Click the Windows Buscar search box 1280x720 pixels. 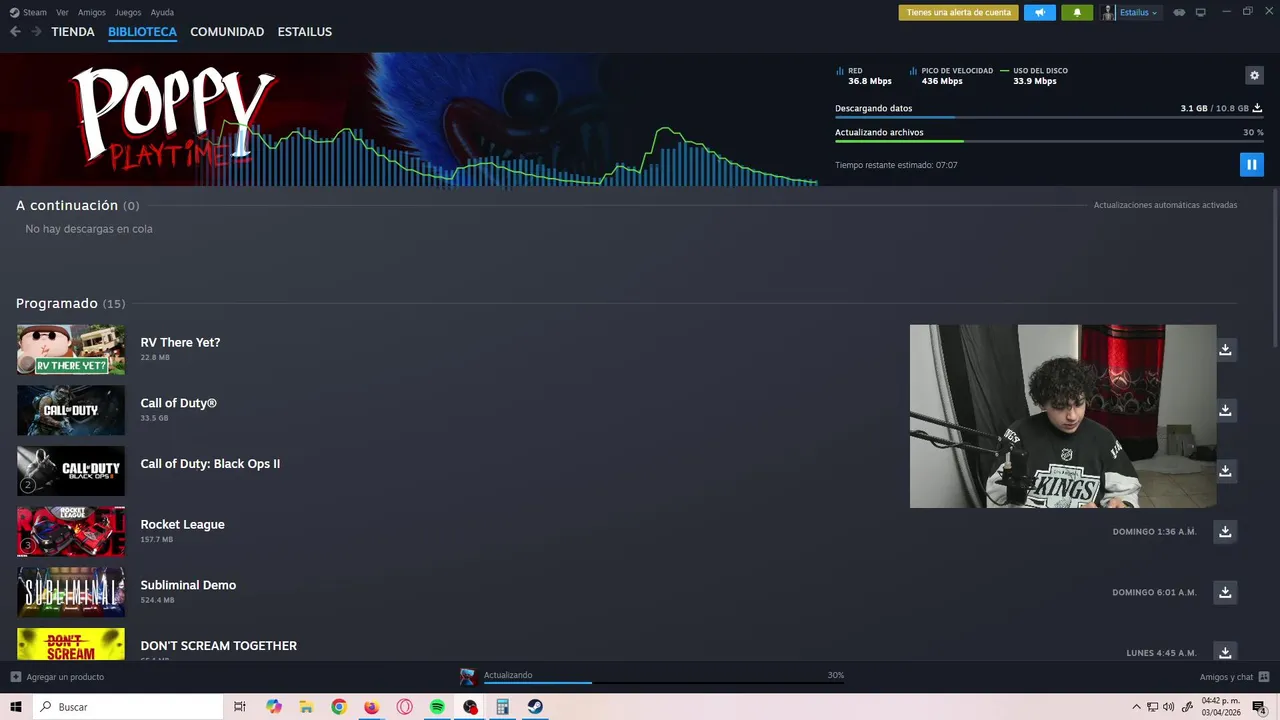(x=128, y=707)
